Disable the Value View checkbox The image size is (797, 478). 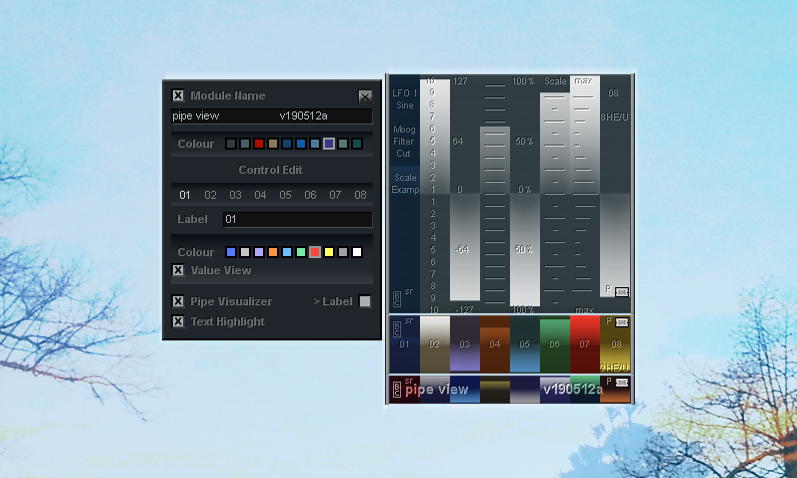tap(178, 270)
